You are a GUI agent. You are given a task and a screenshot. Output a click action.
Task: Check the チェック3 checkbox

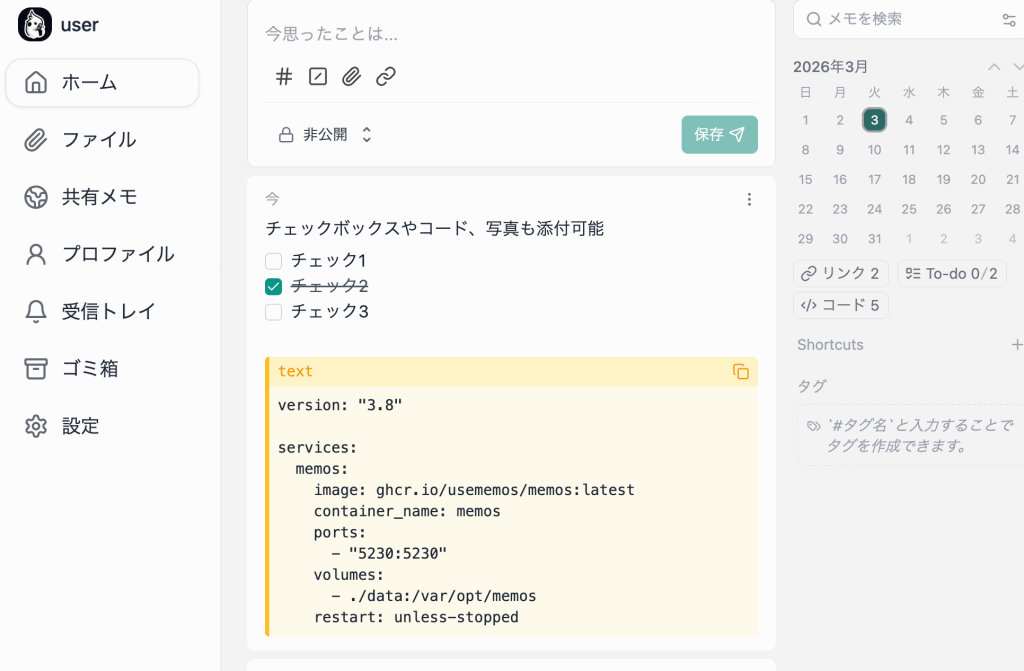point(274,312)
